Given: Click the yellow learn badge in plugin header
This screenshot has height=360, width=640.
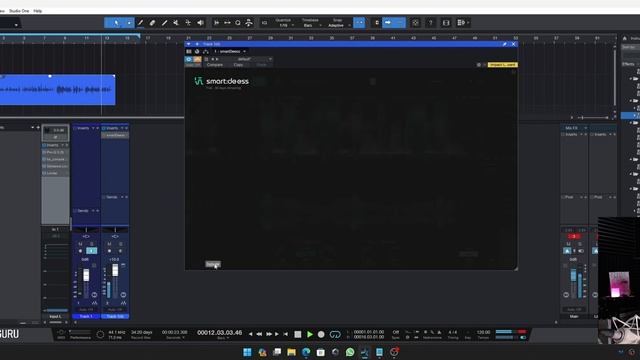Looking at the screenshot, I should tap(502, 64).
